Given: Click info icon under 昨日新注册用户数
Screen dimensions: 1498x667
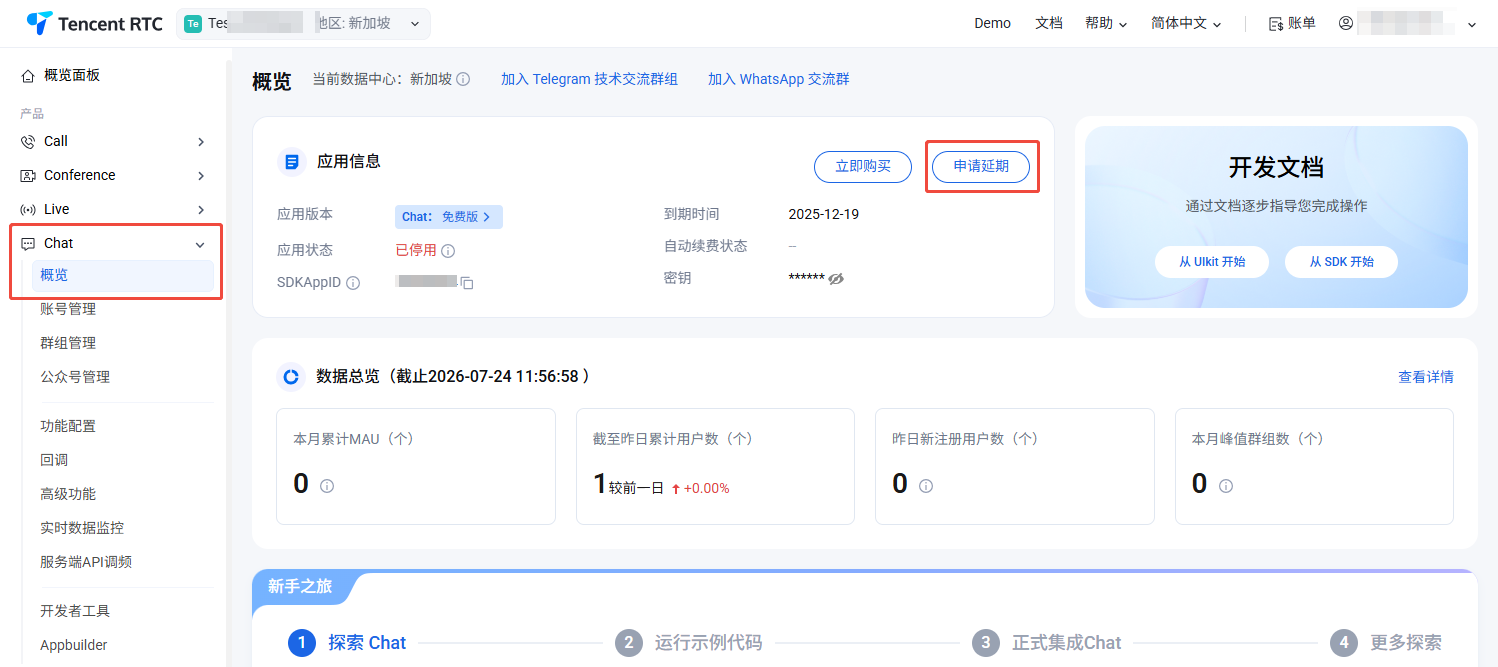Looking at the screenshot, I should click(x=926, y=485).
